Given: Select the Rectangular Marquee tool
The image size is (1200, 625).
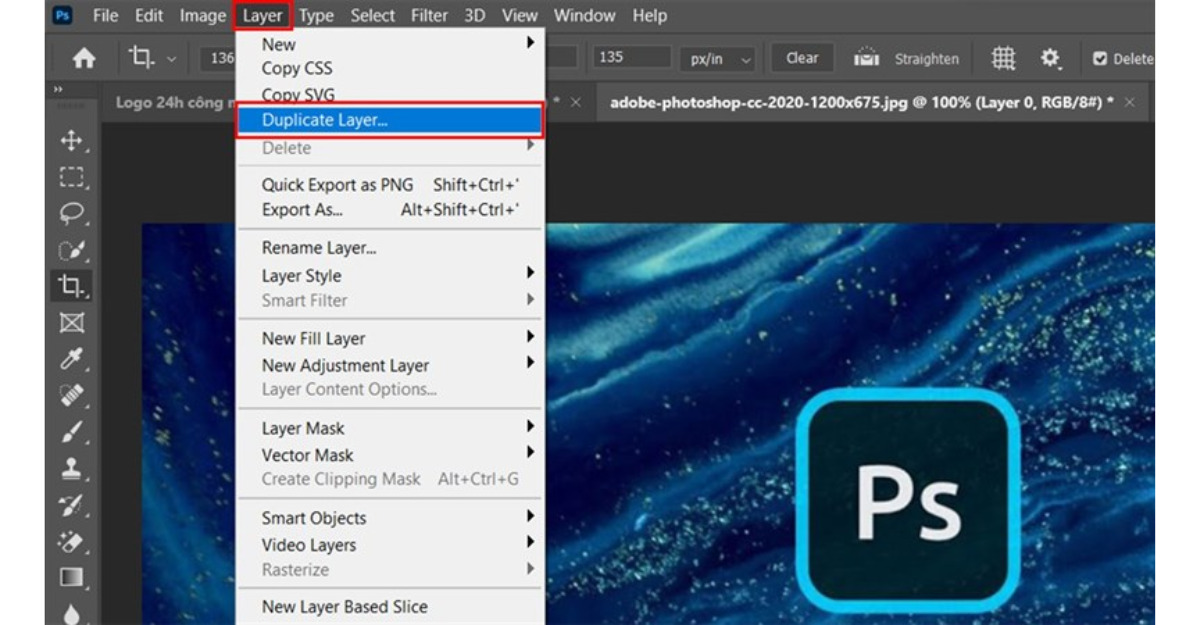Looking at the screenshot, I should coord(72,177).
